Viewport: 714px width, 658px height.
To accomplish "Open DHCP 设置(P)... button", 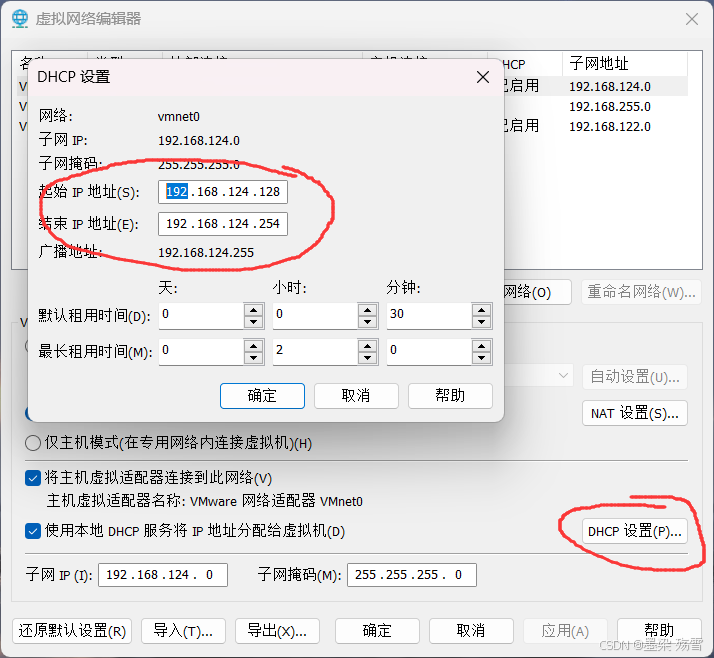I will click(x=634, y=531).
